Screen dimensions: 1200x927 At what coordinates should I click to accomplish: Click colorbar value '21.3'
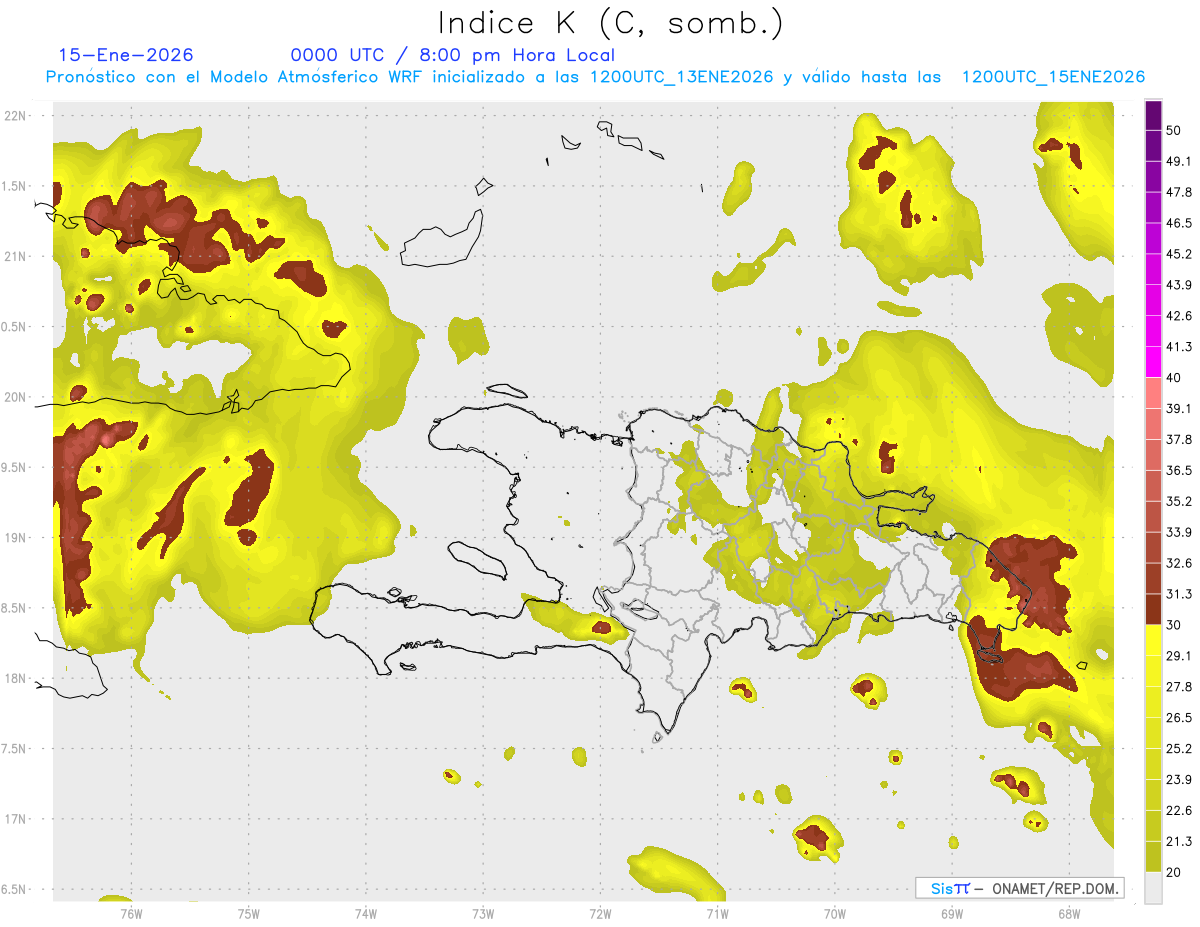(1179, 842)
